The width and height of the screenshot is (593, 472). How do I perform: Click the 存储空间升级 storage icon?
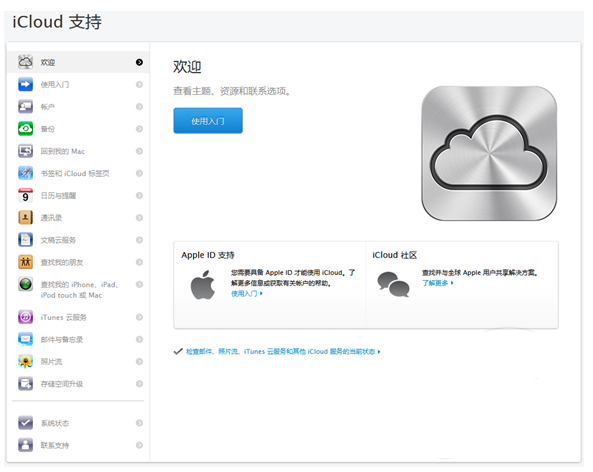[25, 384]
